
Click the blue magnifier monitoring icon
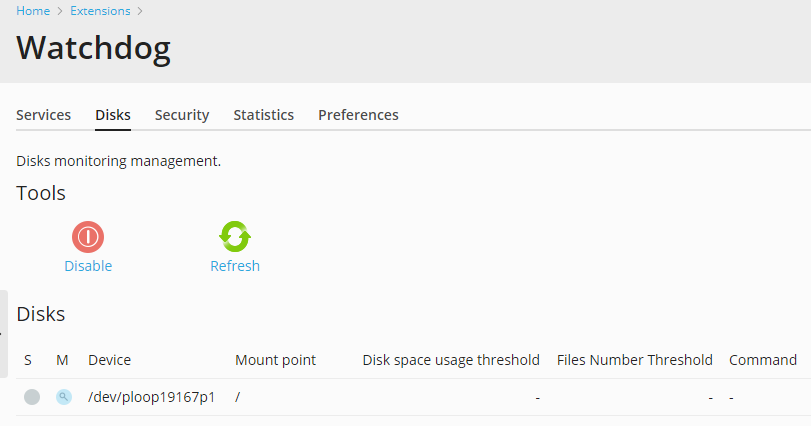pyautogui.click(x=64, y=397)
